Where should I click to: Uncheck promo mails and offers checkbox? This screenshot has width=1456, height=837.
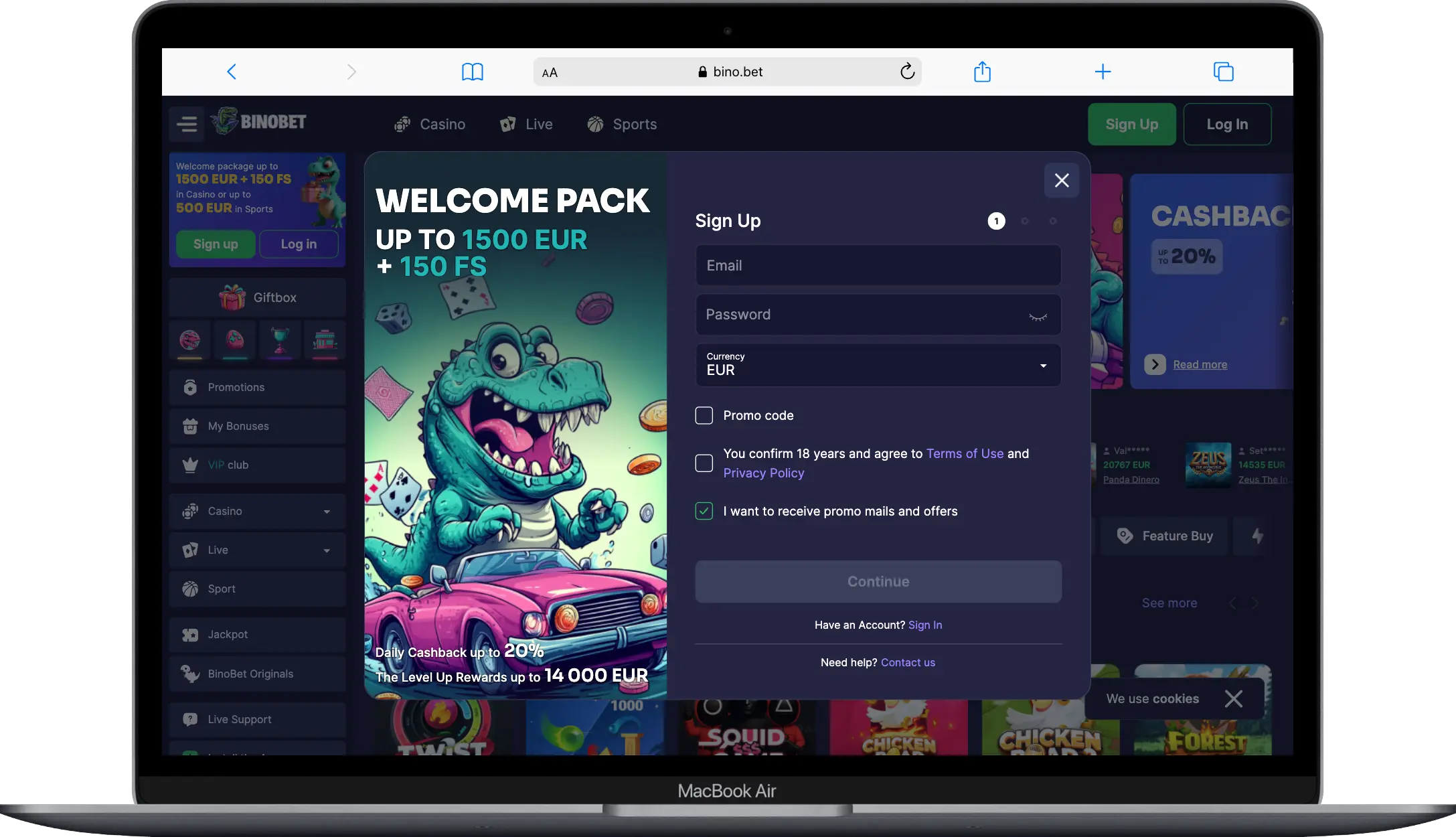[704, 512]
